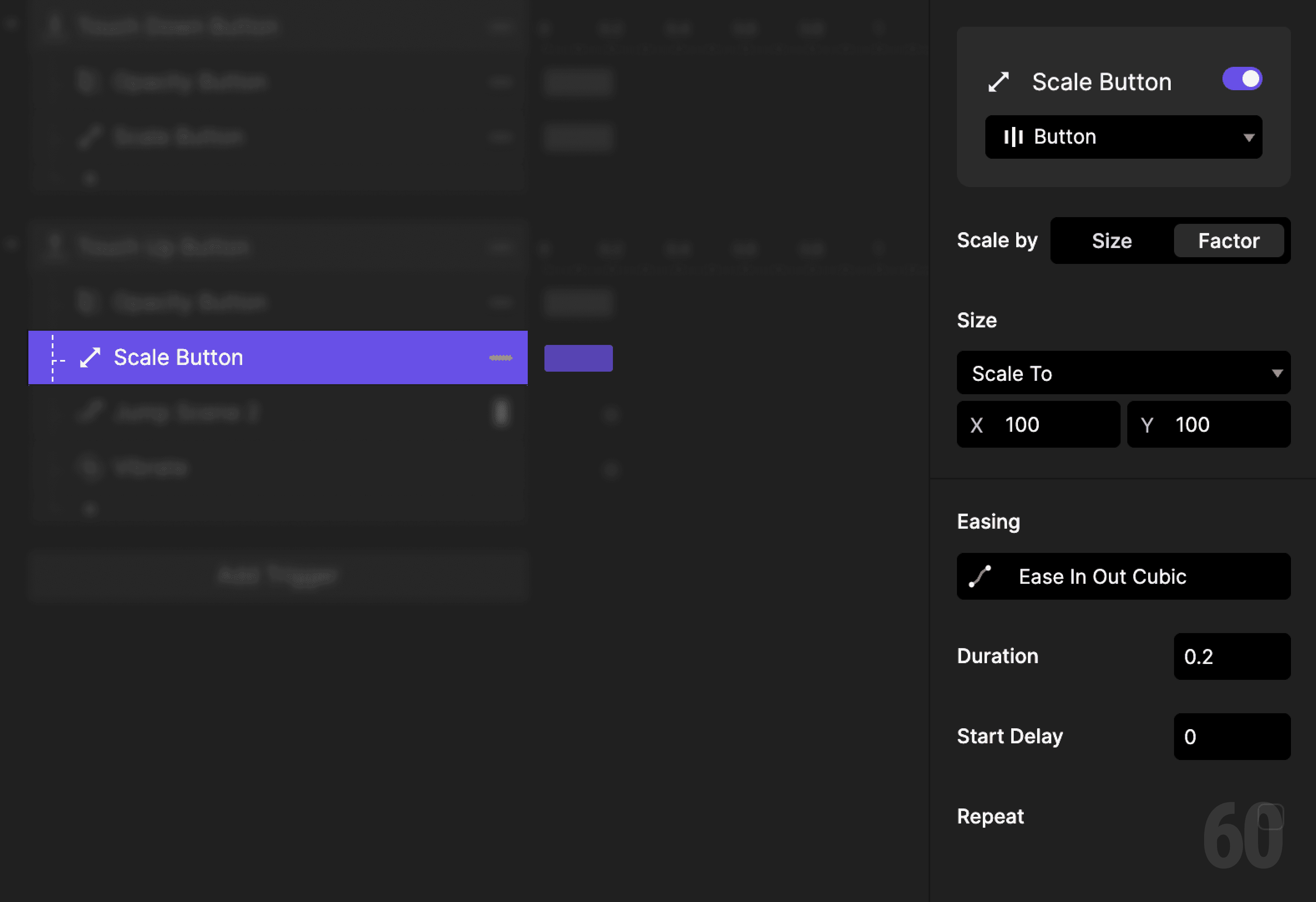1316x902 pixels.
Task: Click the easing curve icon next to Ease In Out Cubic
Action: coord(980,576)
